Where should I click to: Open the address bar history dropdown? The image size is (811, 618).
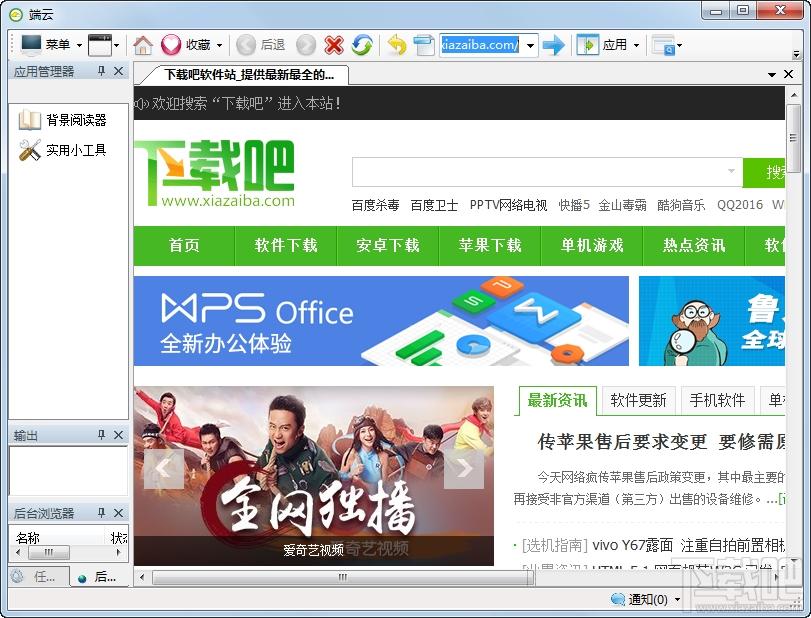click(530, 46)
